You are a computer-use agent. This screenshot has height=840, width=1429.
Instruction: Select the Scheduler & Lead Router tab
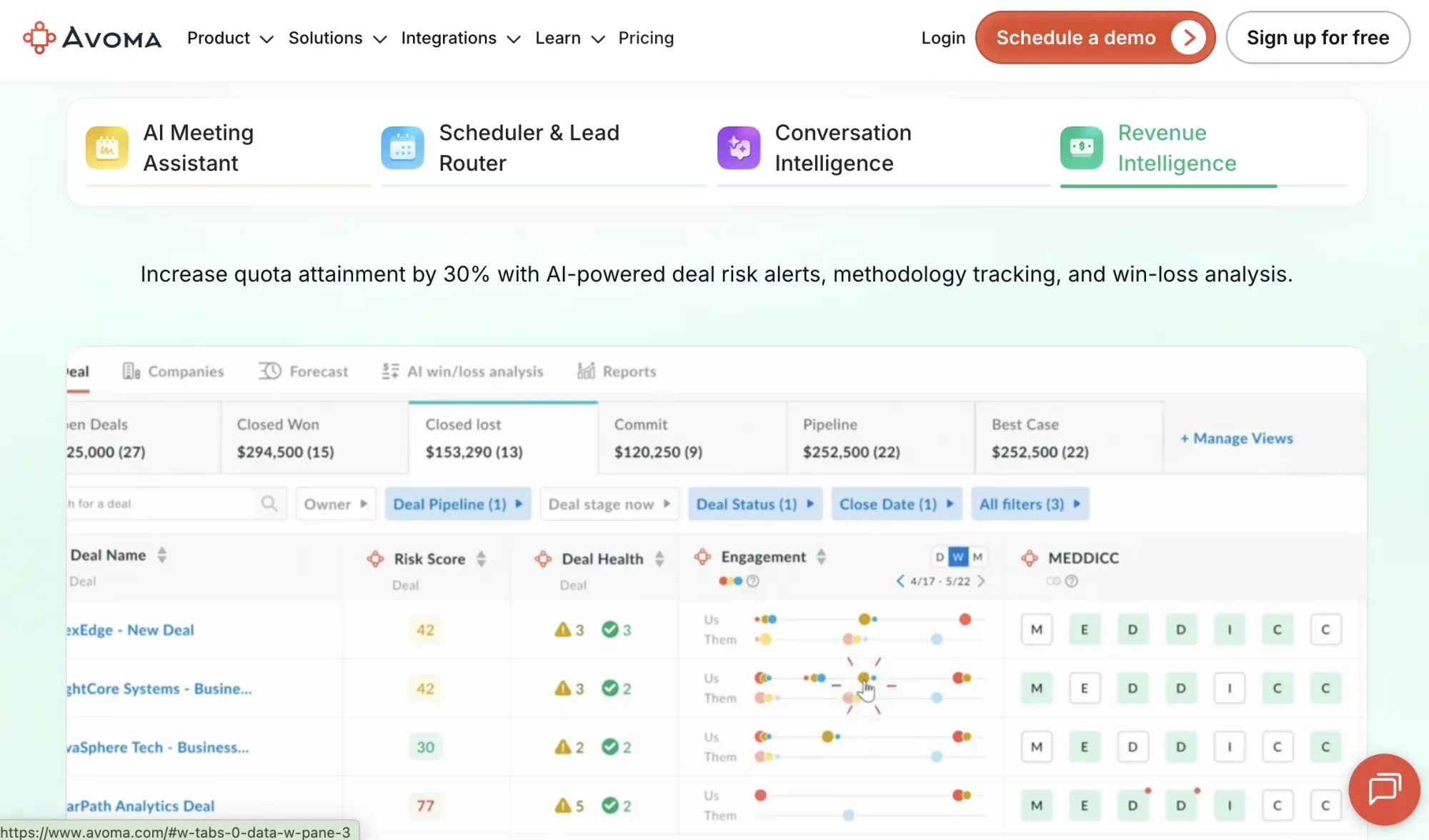(x=544, y=149)
